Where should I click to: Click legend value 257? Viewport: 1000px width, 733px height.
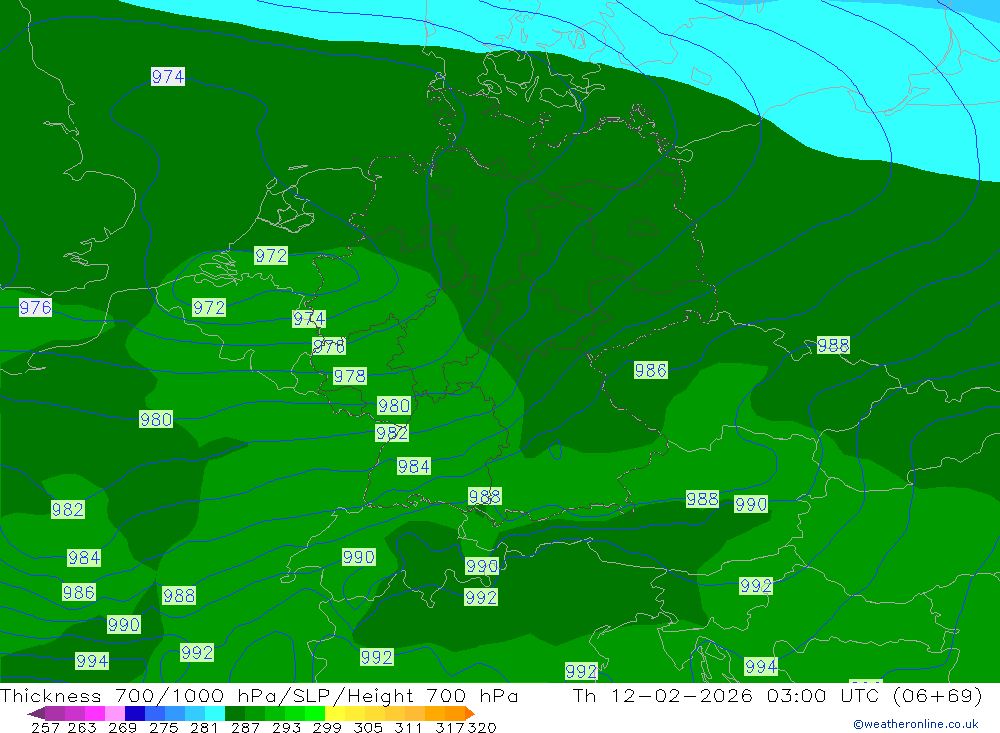point(45,728)
